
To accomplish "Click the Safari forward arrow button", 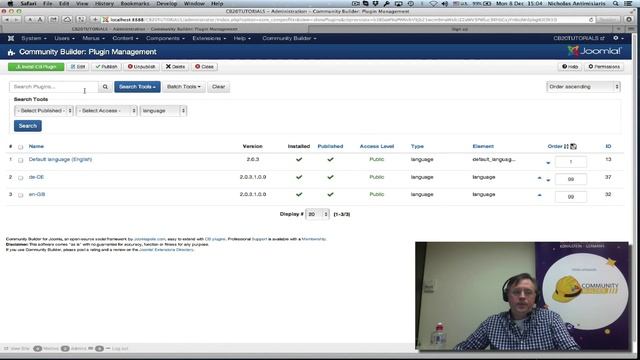I will click(x=16, y=20).
